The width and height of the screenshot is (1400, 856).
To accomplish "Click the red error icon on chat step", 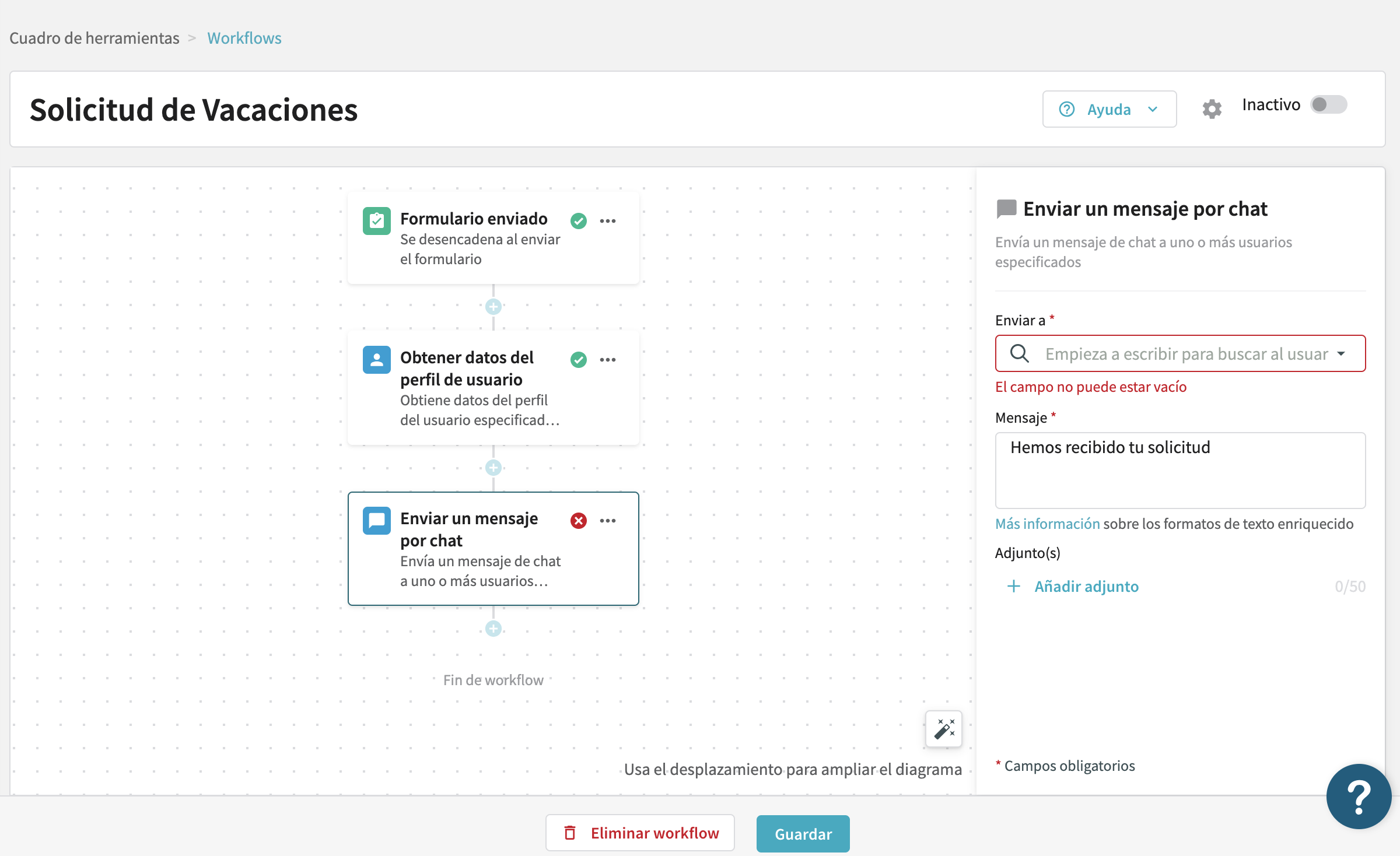I will point(579,521).
